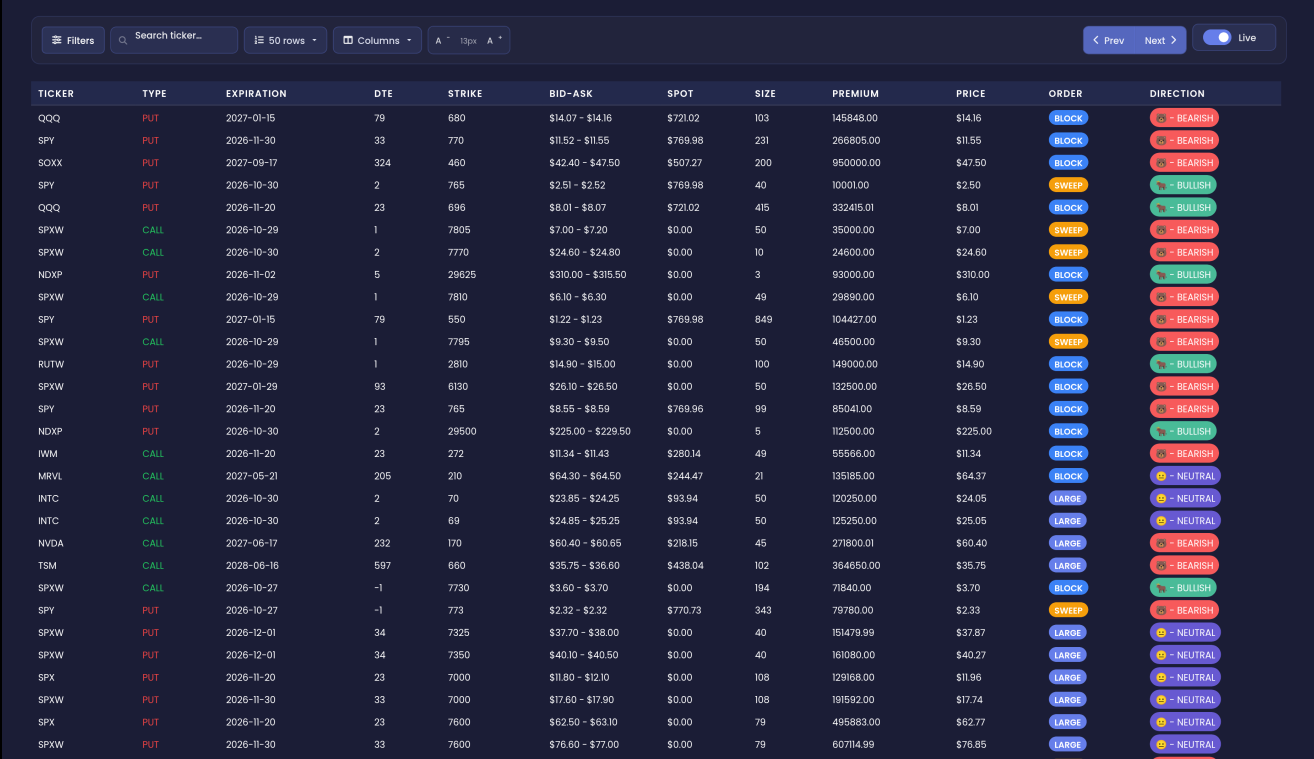Go to next page with Next

pyautogui.click(x=1161, y=40)
